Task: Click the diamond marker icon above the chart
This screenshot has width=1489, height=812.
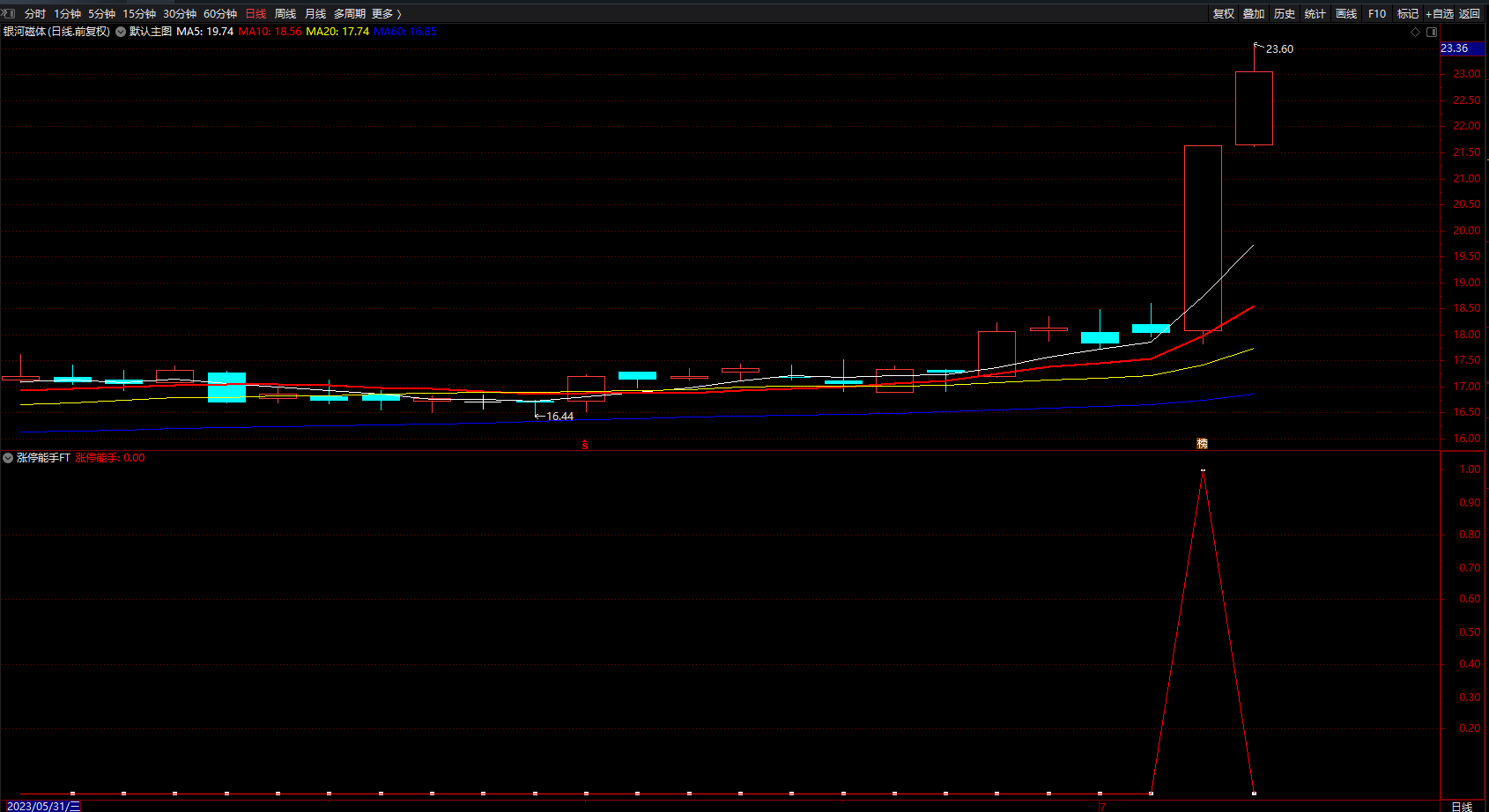Action: [x=1416, y=32]
